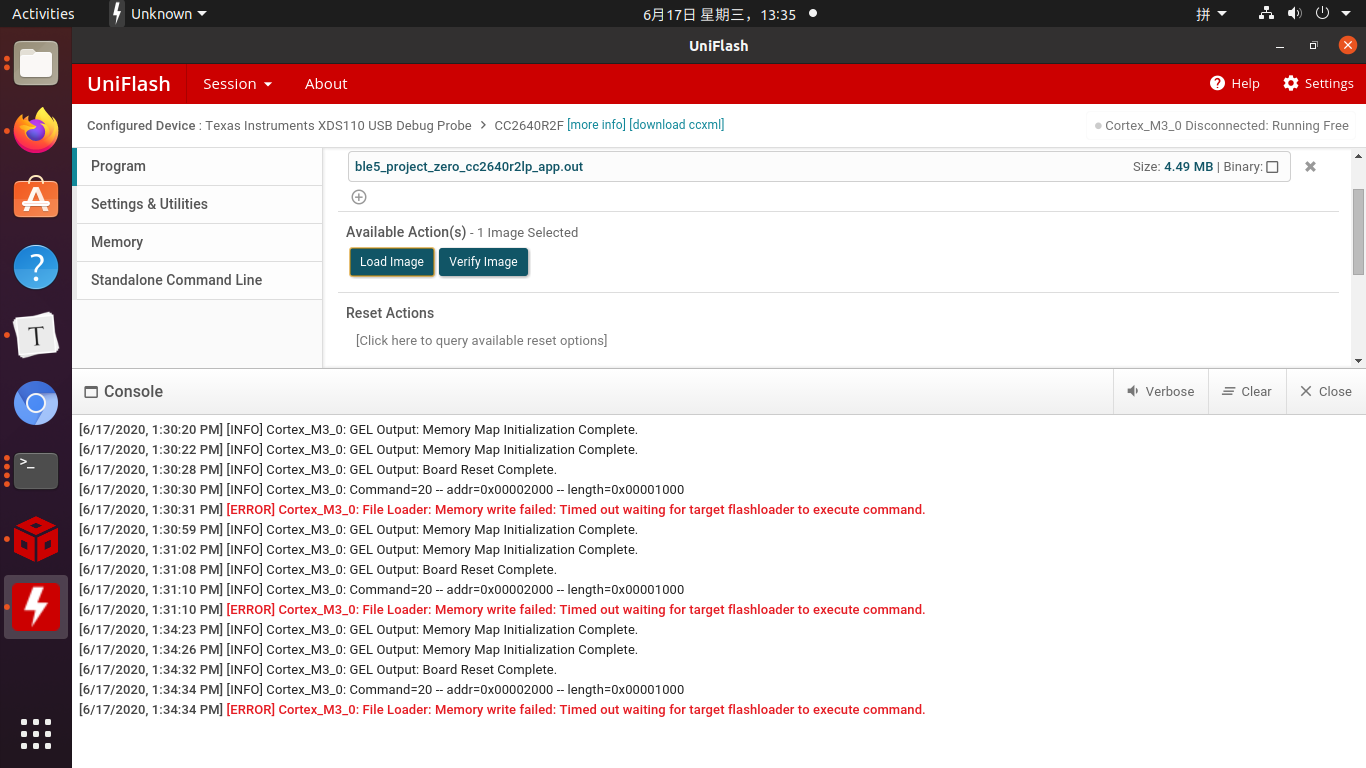Select the 1:30:31 PM error log line
The width and height of the screenshot is (1366, 768).
click(502, 510)
